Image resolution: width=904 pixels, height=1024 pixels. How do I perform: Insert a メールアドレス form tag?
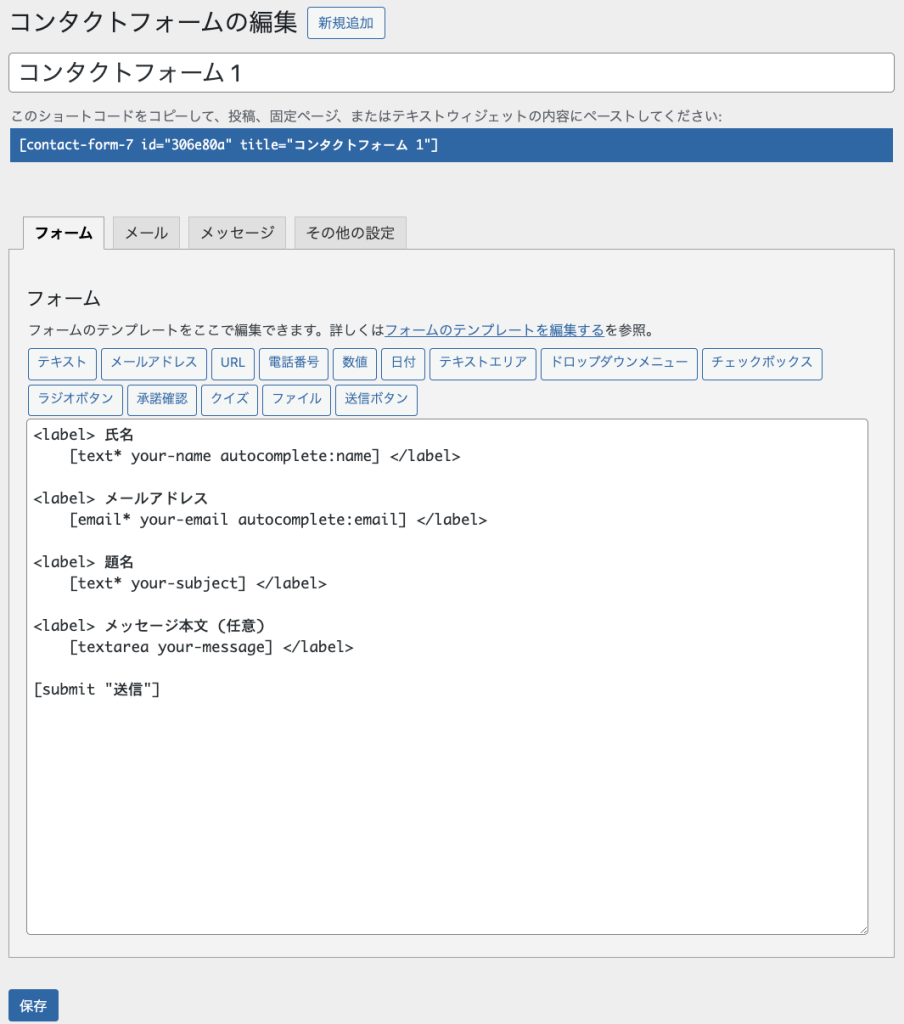pos(154,364)
